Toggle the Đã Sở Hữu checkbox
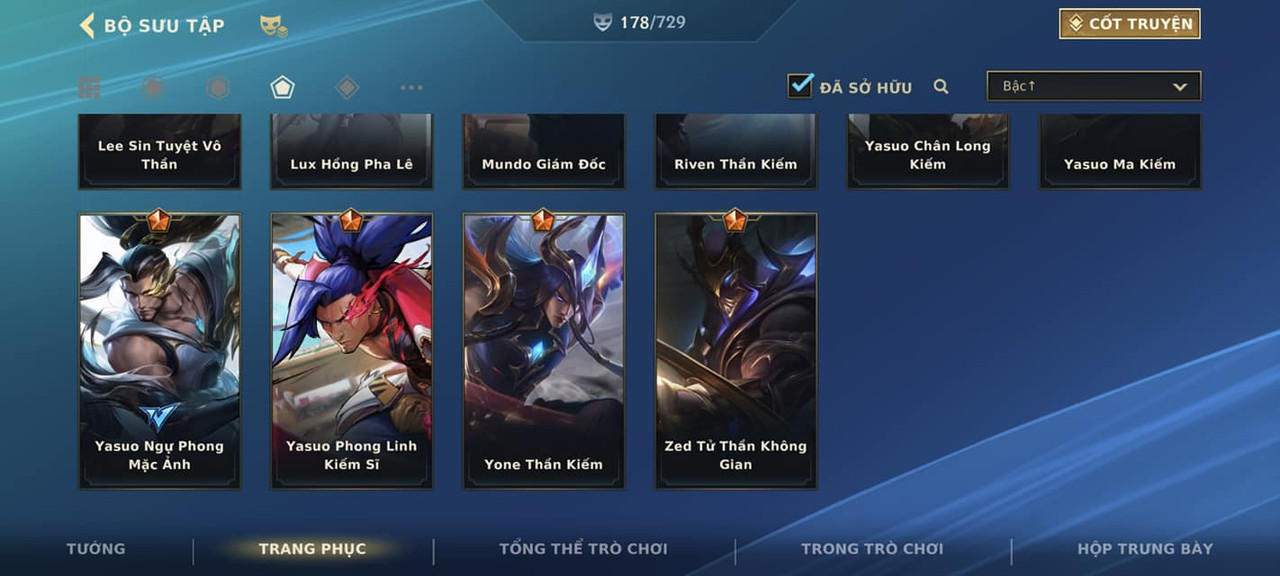This screenshot has width=1280, height=576. [800, 86]
